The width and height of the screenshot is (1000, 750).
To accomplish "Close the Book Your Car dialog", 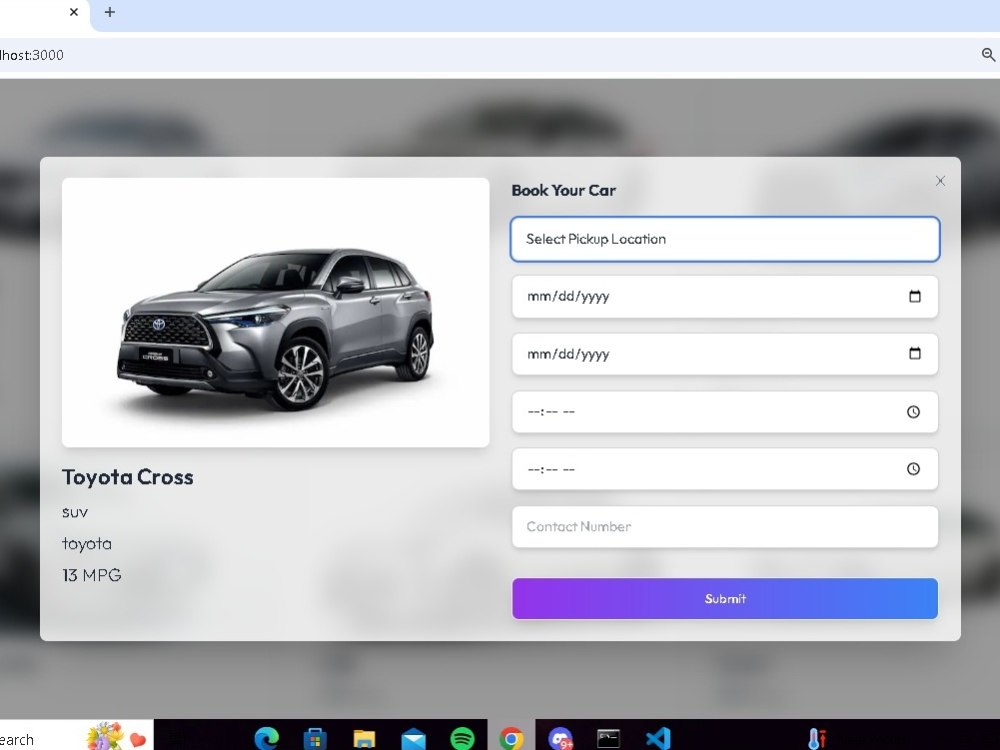I will point(940,181).
